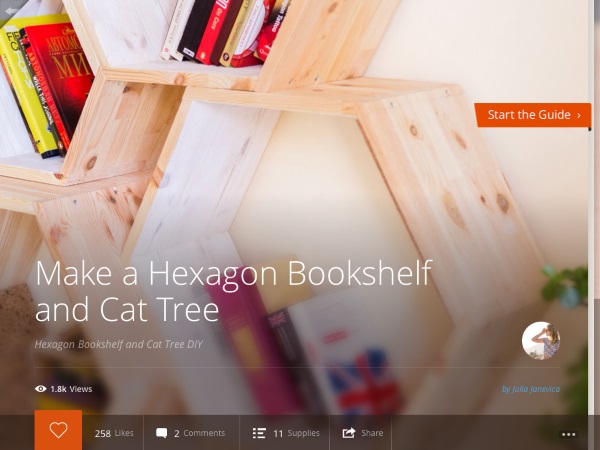Open the three-dot more options menu
Image resolution: width=600 pixels, height=450 pixels.
pyautogui.click(x=569, y=434)
